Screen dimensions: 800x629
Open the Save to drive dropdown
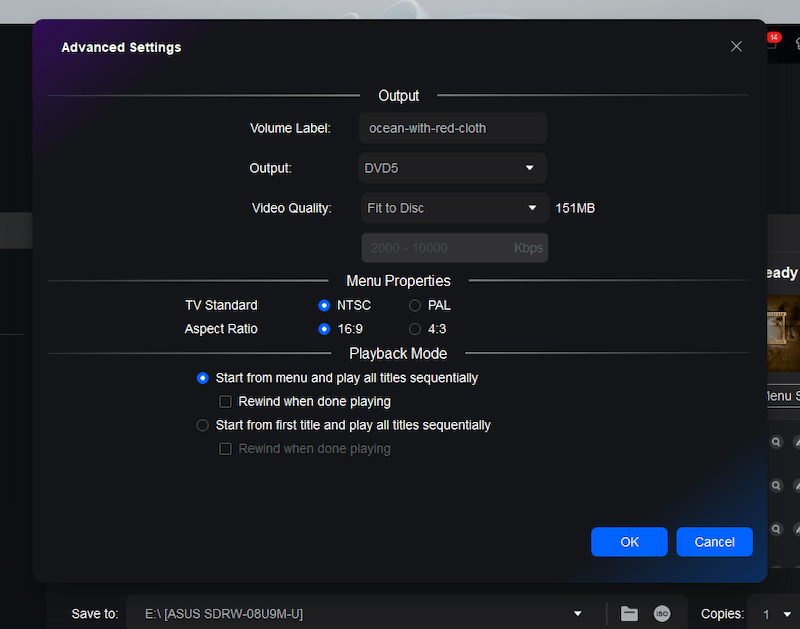click(577, 613)
